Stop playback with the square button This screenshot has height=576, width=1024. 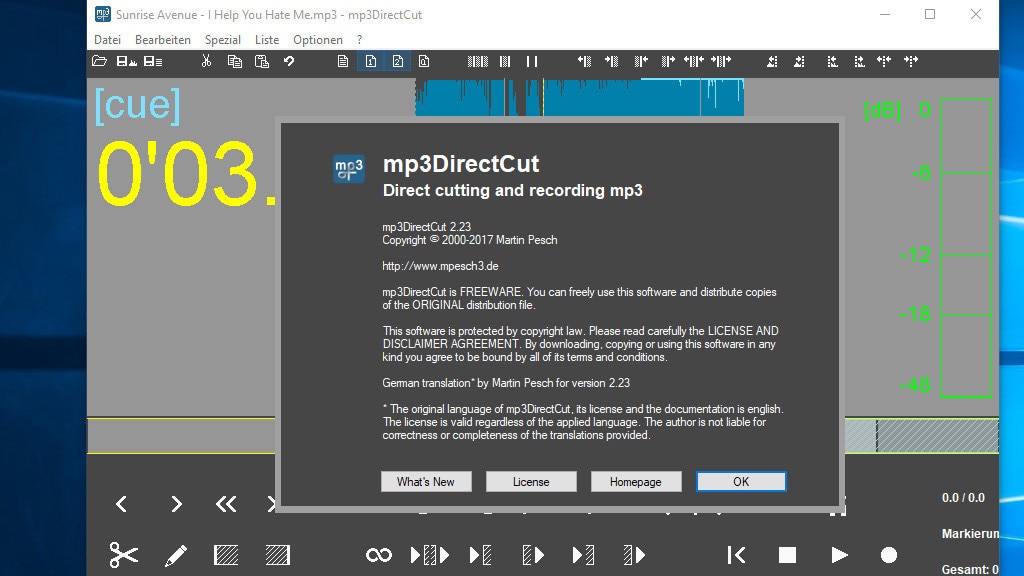(789, 554)
